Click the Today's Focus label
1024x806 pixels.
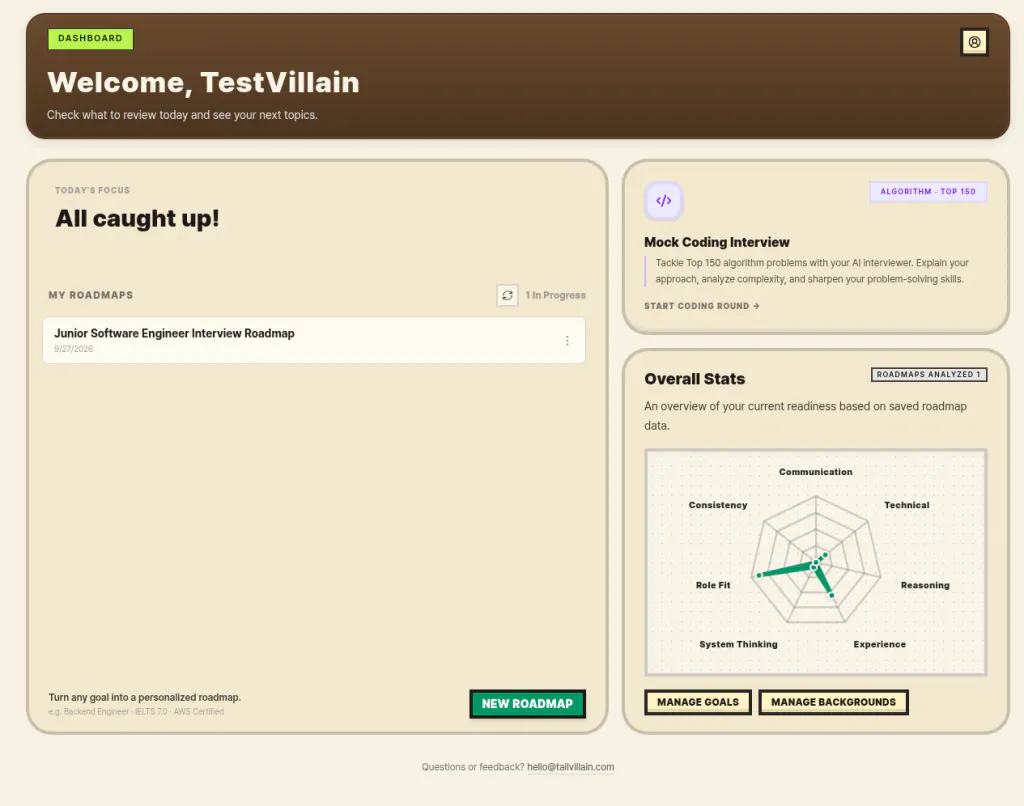pyautogui.click(x=92, y=190)
